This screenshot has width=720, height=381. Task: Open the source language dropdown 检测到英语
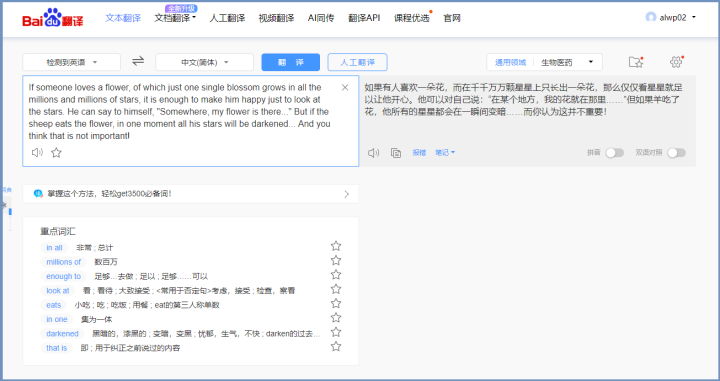72,62
